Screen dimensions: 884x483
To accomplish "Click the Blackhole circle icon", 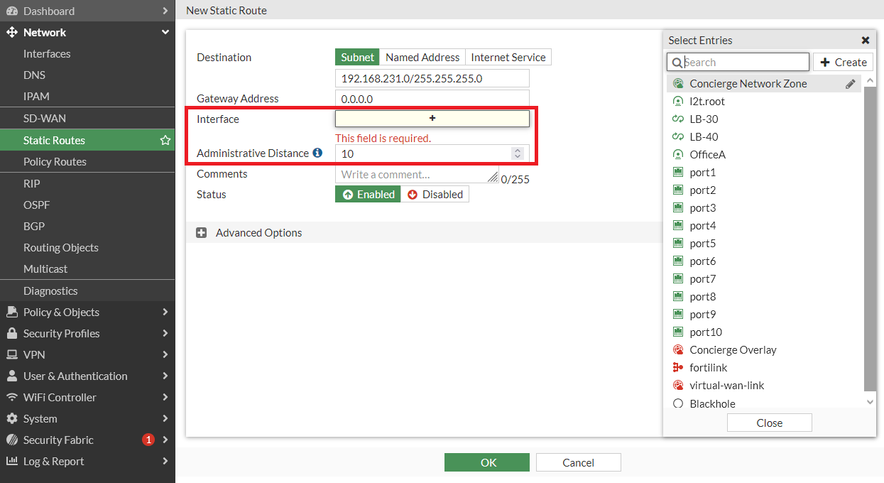I will click(x=678, y=404).
